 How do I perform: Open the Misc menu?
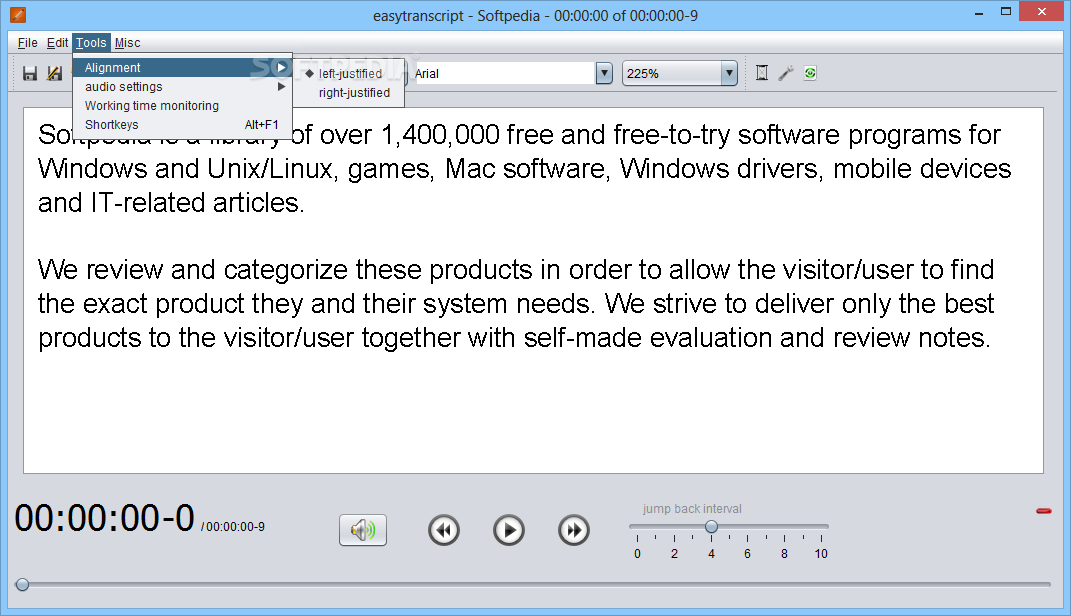[x=128, y=43]
